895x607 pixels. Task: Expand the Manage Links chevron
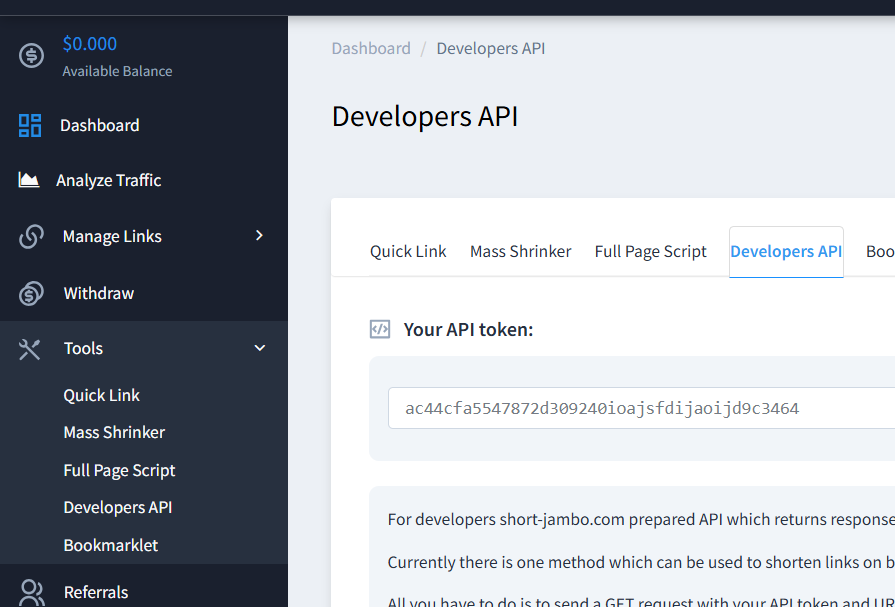(260, 236)
